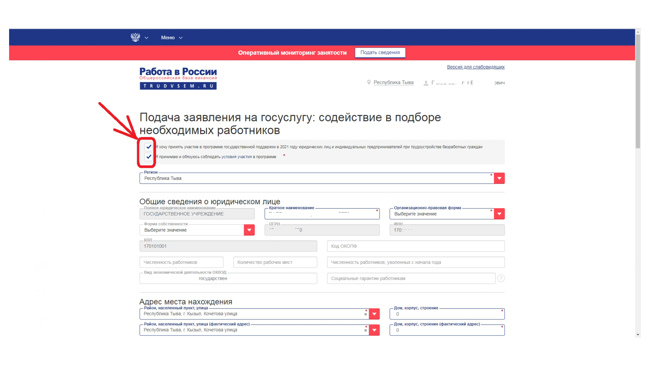Image resolution: width=650 pixels, height=366 pixels.
Task: Click the coat of arms emblem icon
Action: (135, 37)
